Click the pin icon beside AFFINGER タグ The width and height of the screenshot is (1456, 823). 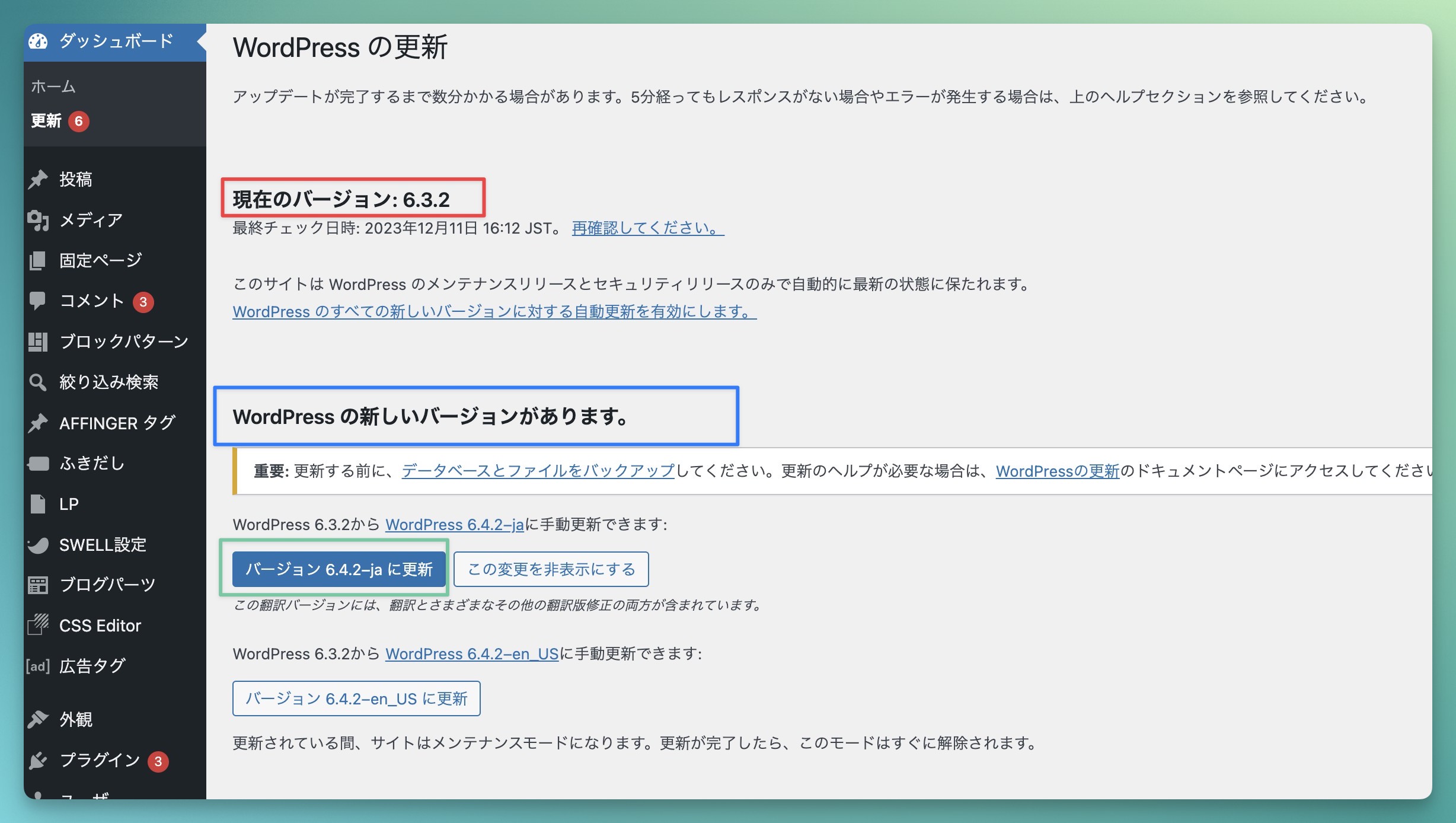click(38, 423)
